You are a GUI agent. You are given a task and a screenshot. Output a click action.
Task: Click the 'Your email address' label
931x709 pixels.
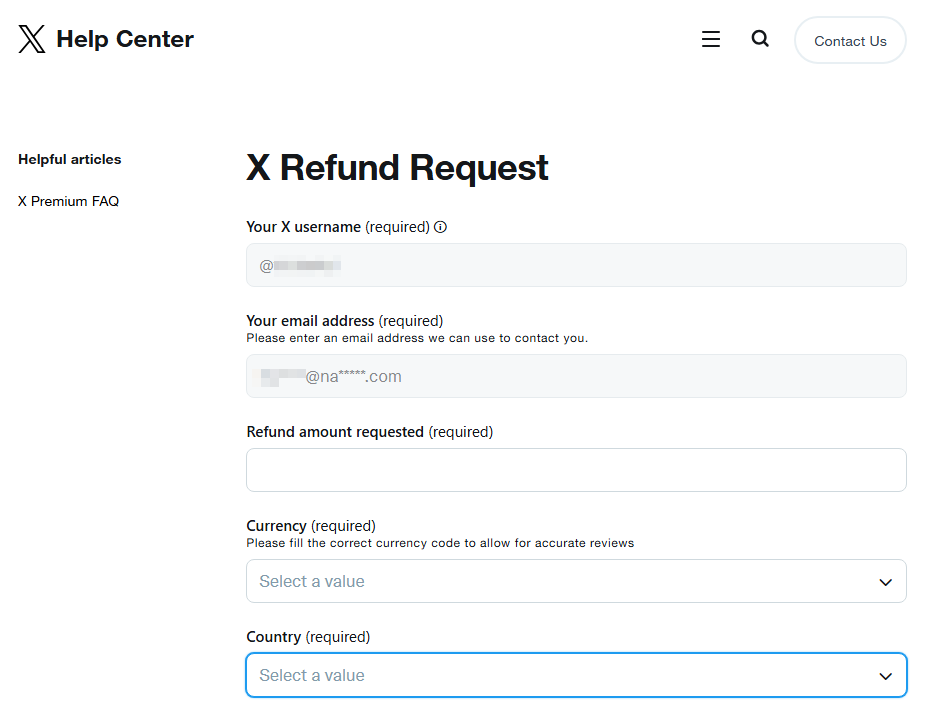click(x=310, y=321)
